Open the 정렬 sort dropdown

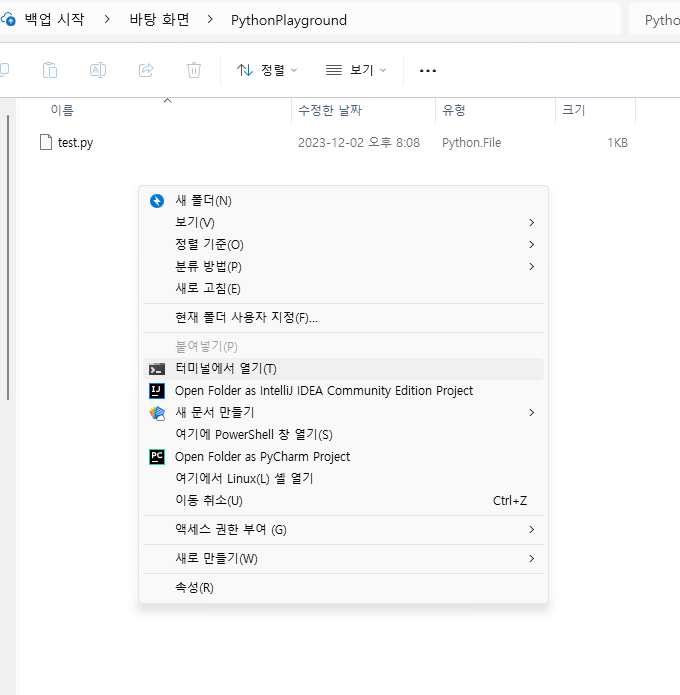point(267,70)
